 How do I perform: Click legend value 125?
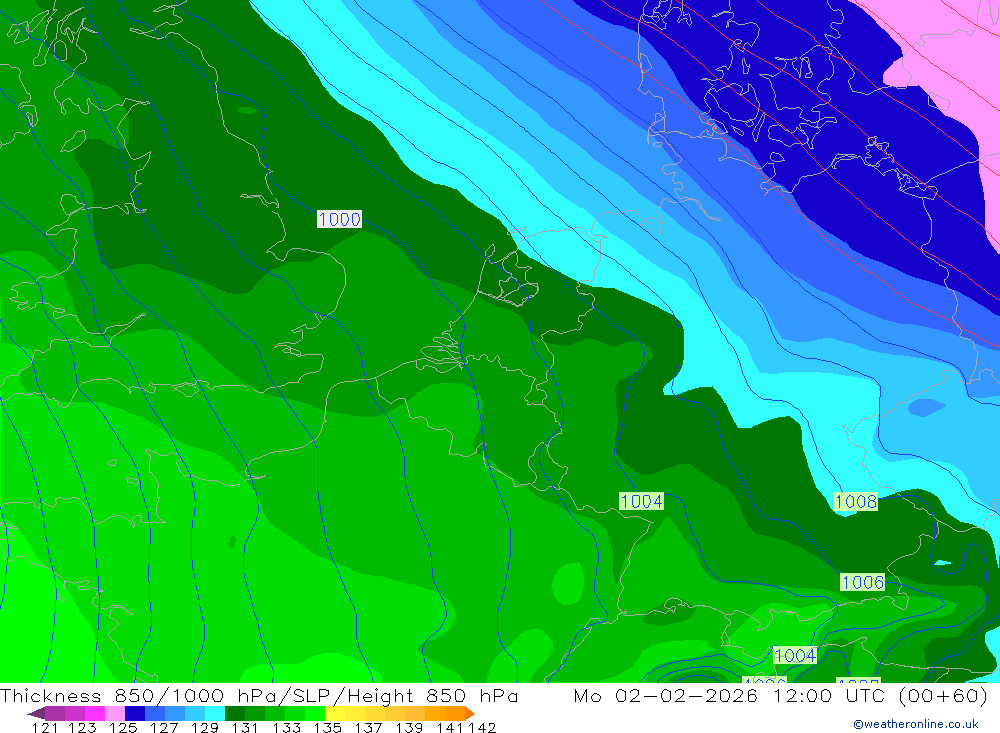pos(123,727)
